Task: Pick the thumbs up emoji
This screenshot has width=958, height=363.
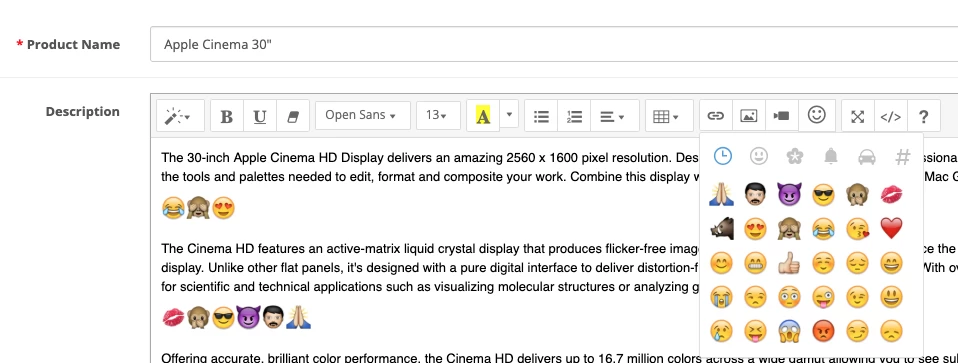Action: click(789, 263)
